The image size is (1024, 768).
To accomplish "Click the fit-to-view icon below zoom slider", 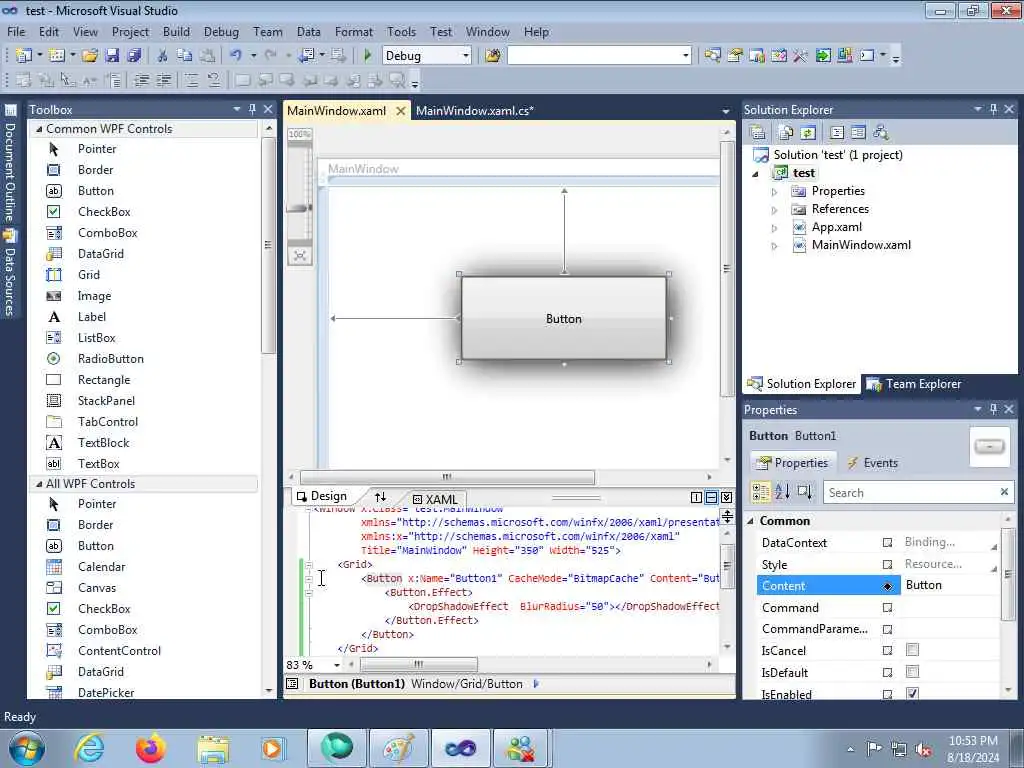I will click(x=300, y=255).
